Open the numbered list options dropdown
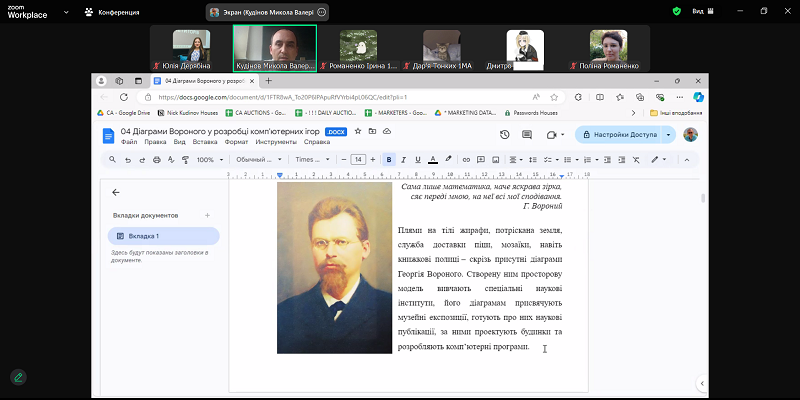This screenshot has width=800, height=400. (x=590, y=160)
